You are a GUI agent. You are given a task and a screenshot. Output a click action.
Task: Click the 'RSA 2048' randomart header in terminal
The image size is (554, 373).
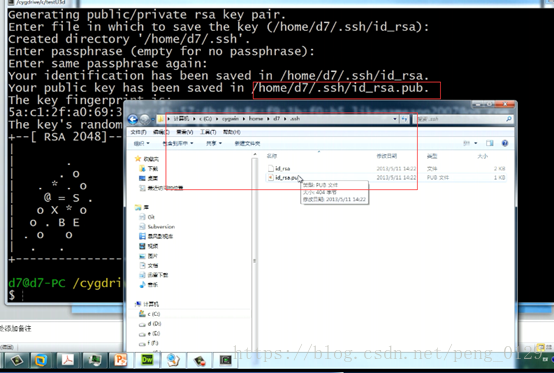click(75, 137)
